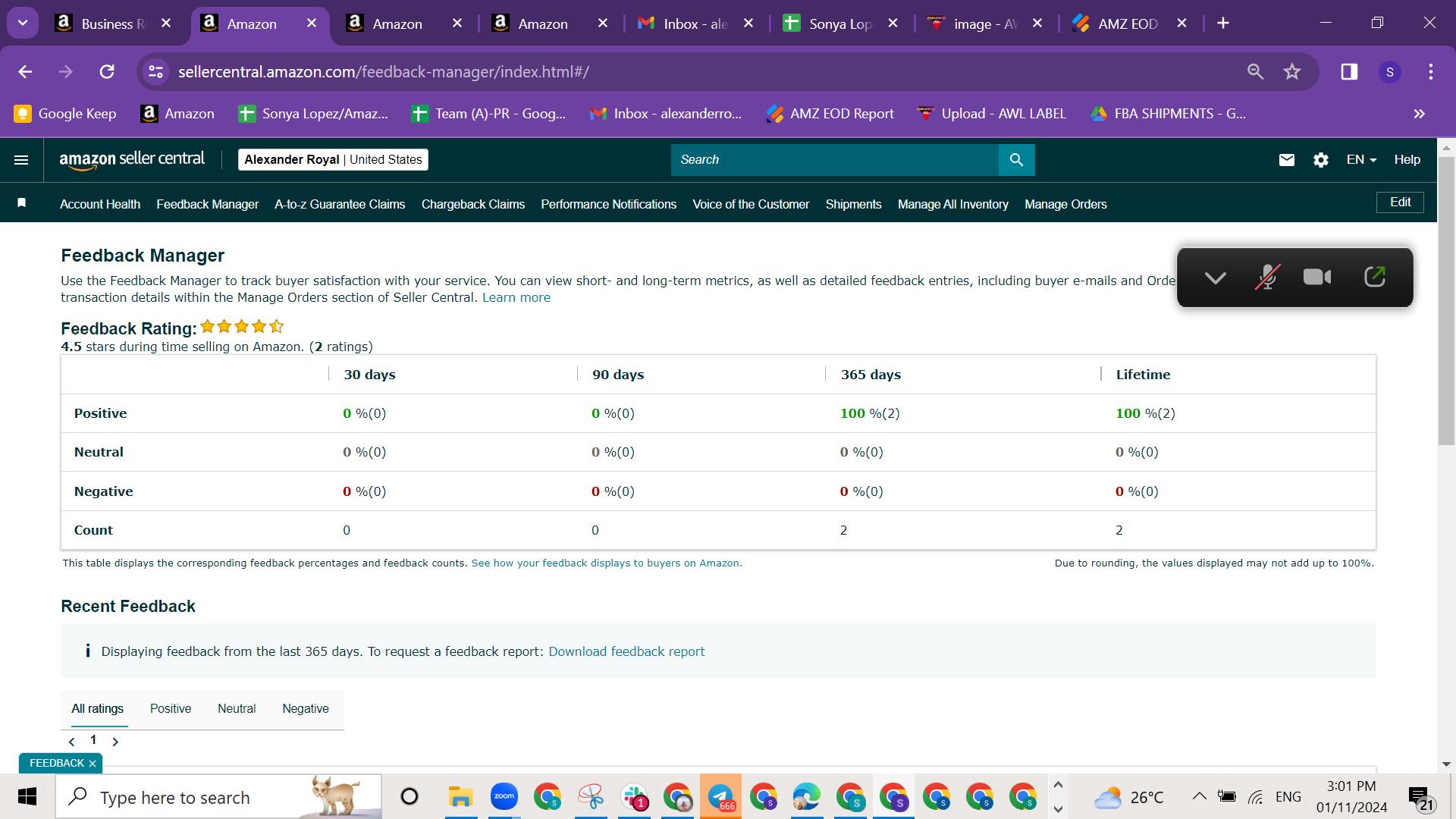This screenshot has width=1456, height=819.
Task: Click the Help link
Action: click(x=1407, y=160)
